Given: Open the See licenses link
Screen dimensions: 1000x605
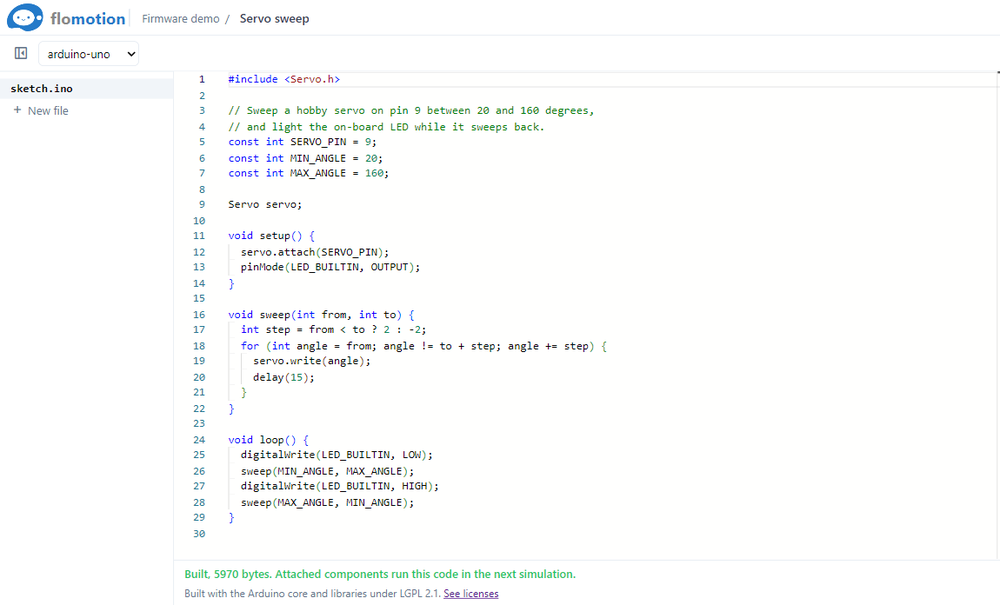Looking at the screenshot, I should click(471, 594).
